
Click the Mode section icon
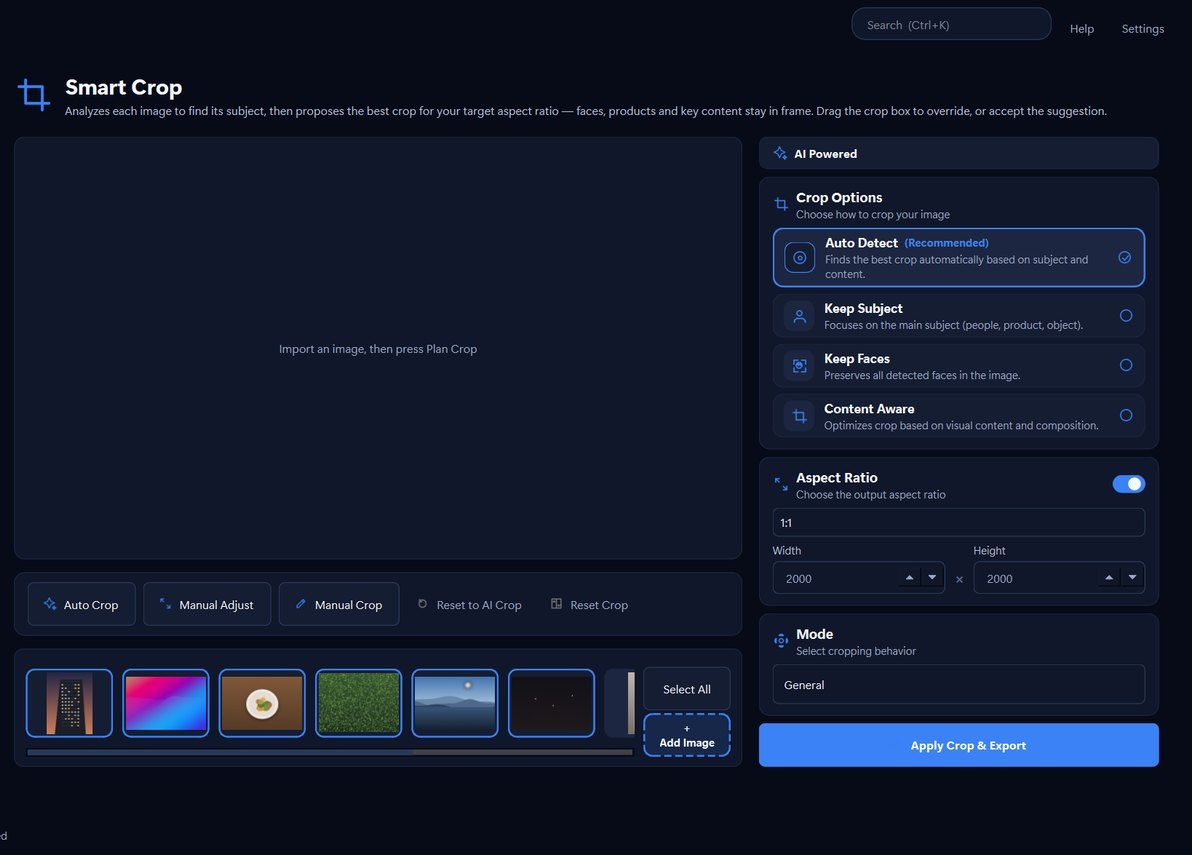tap(781, 641)
